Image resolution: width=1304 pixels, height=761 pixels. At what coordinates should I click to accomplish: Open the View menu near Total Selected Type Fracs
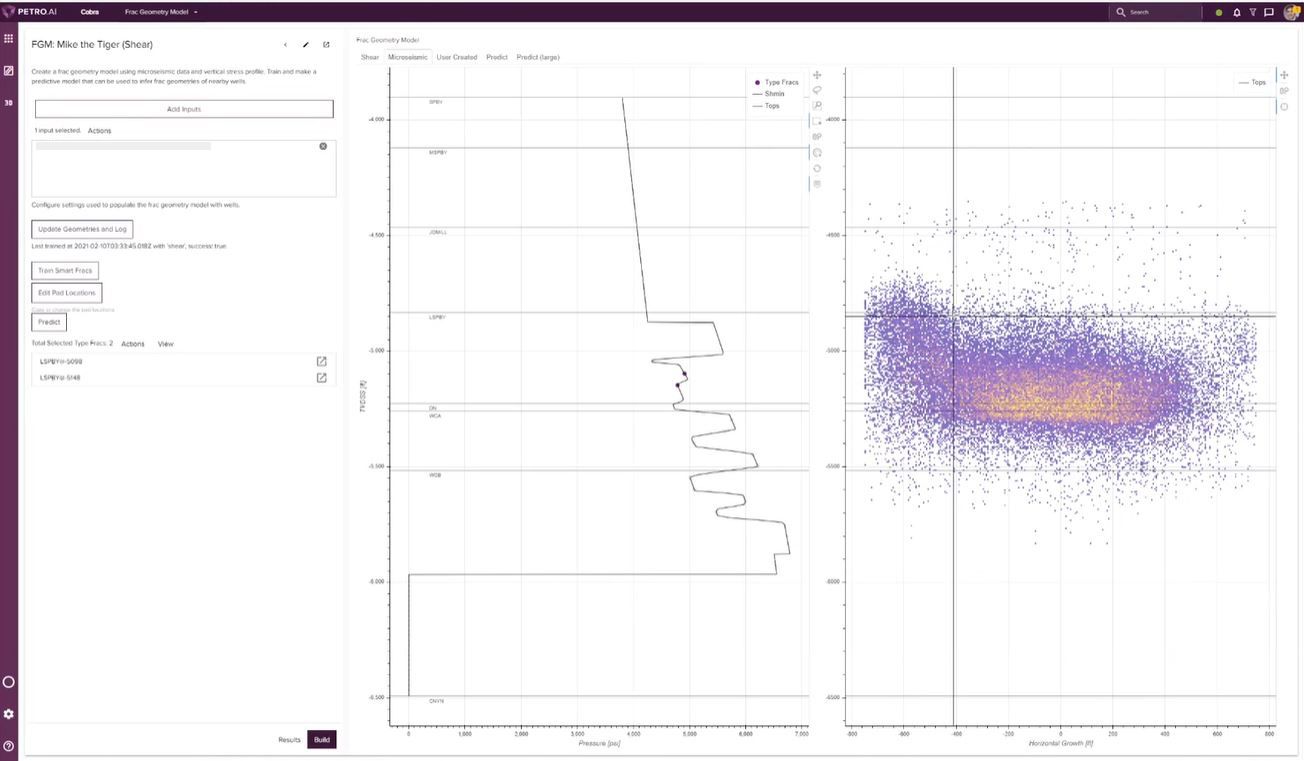(165, 343)
